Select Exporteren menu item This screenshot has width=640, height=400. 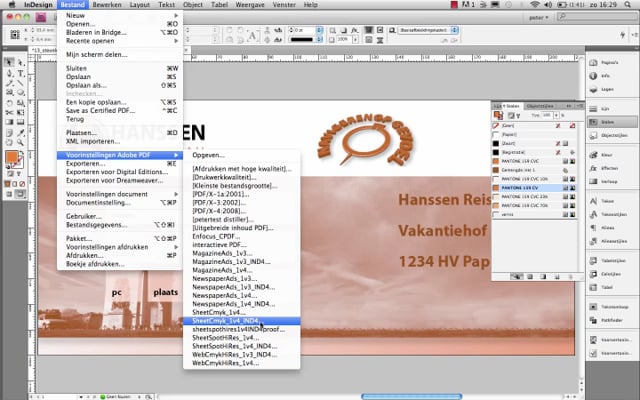120,164
